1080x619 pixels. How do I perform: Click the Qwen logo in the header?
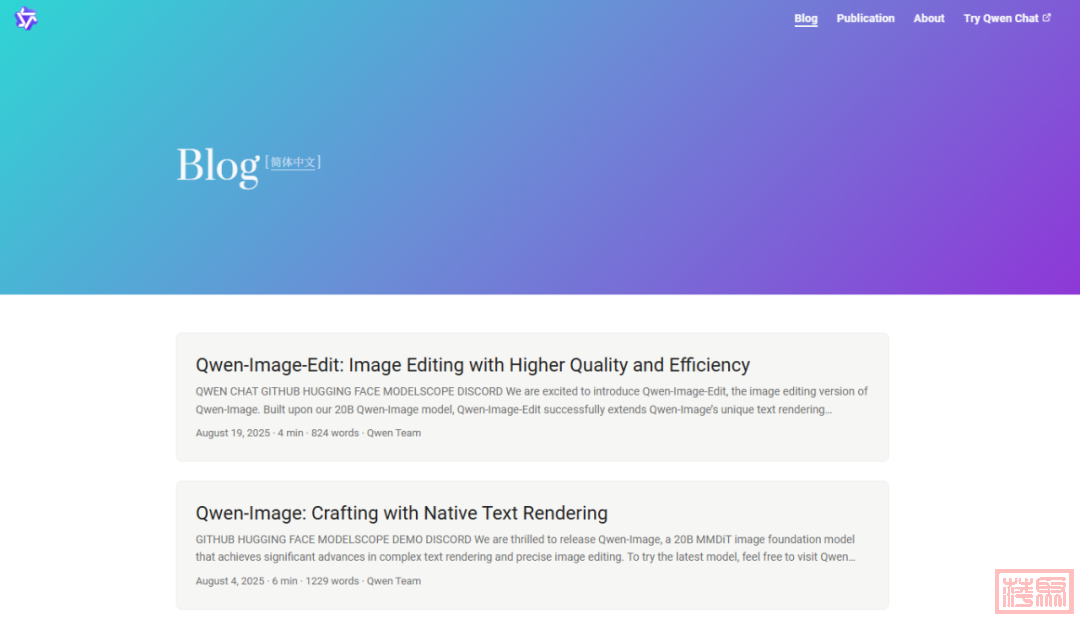[26, 18]
